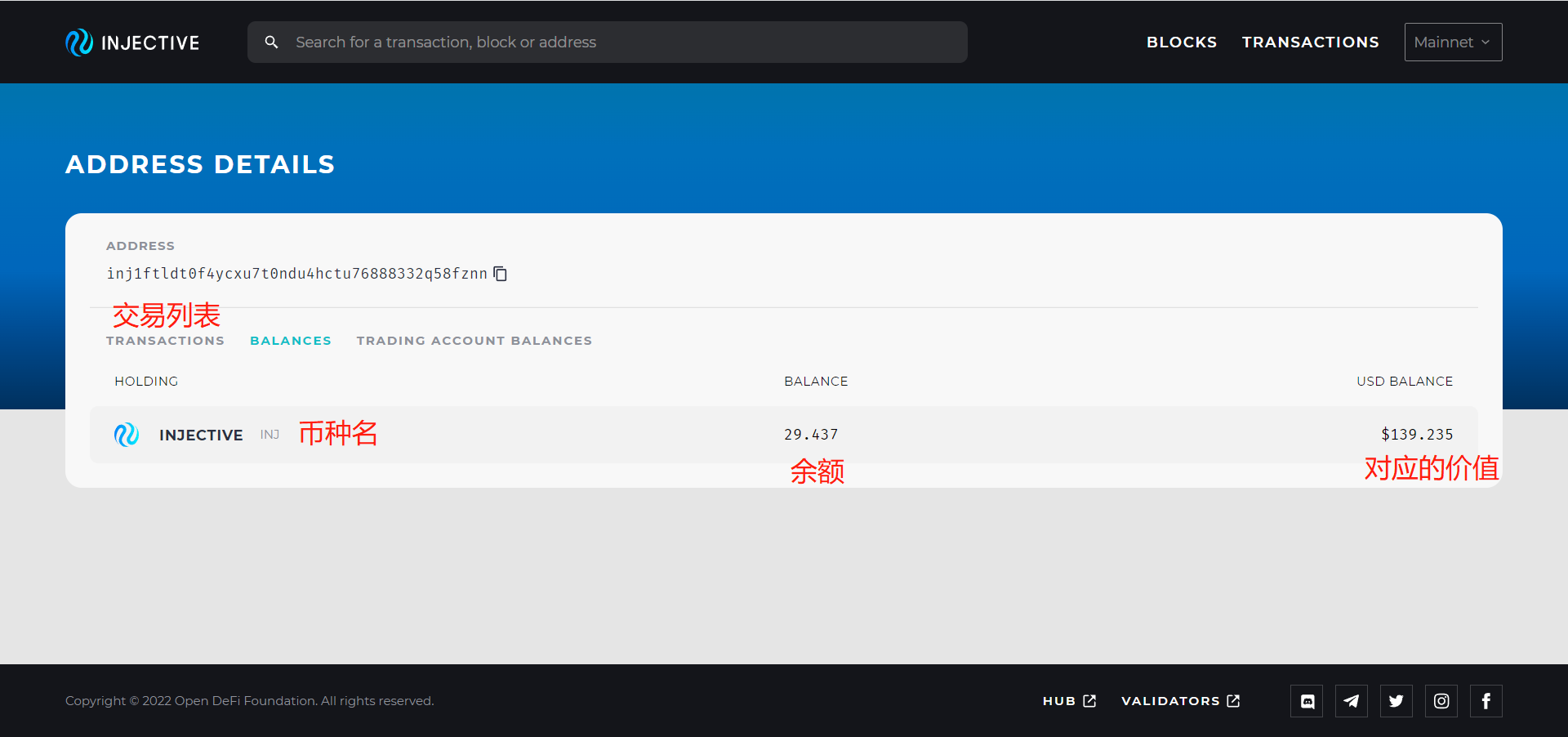
Task: Focus the transaction, block or address search field
Action: click(x=621, y=42)
